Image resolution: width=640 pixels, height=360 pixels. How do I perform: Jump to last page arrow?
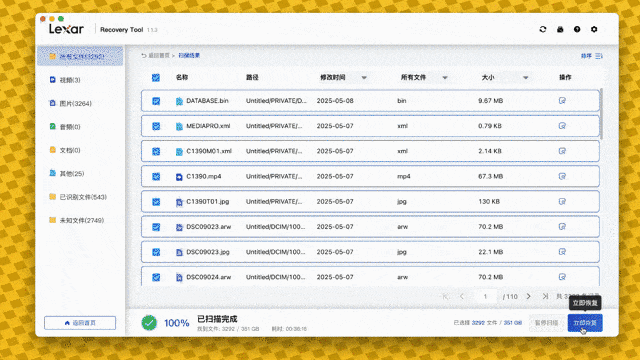click(545, 296)
